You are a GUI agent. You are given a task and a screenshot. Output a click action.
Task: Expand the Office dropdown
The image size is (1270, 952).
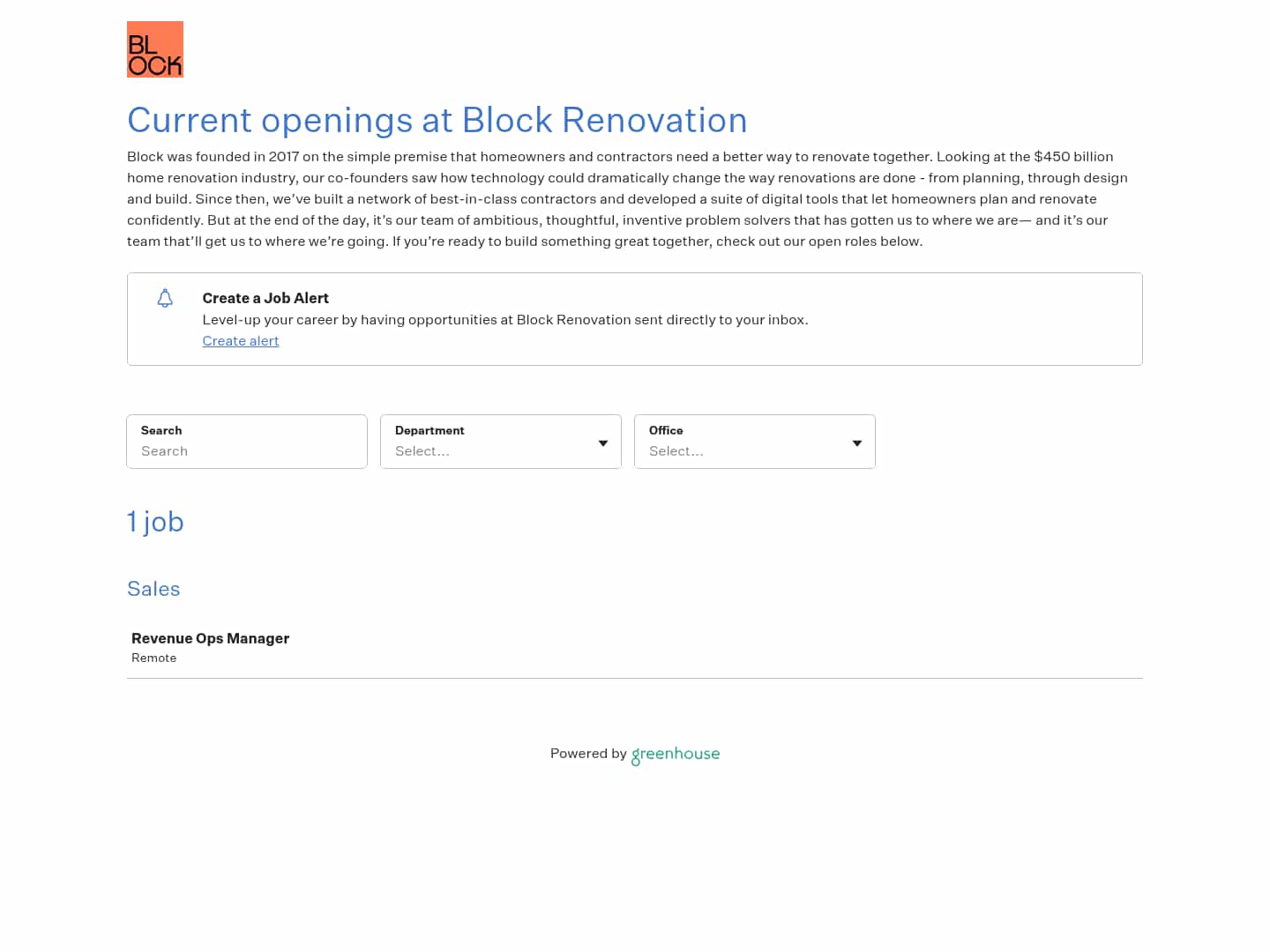pyautogui.click(x=755, y=442)
